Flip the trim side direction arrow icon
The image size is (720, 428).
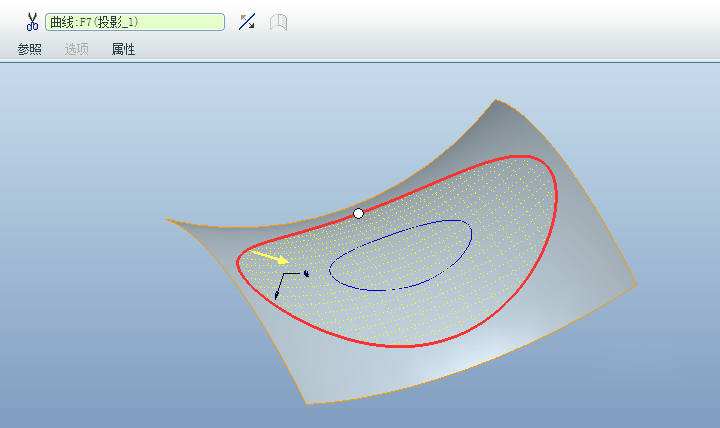click(x=247, y=22)
